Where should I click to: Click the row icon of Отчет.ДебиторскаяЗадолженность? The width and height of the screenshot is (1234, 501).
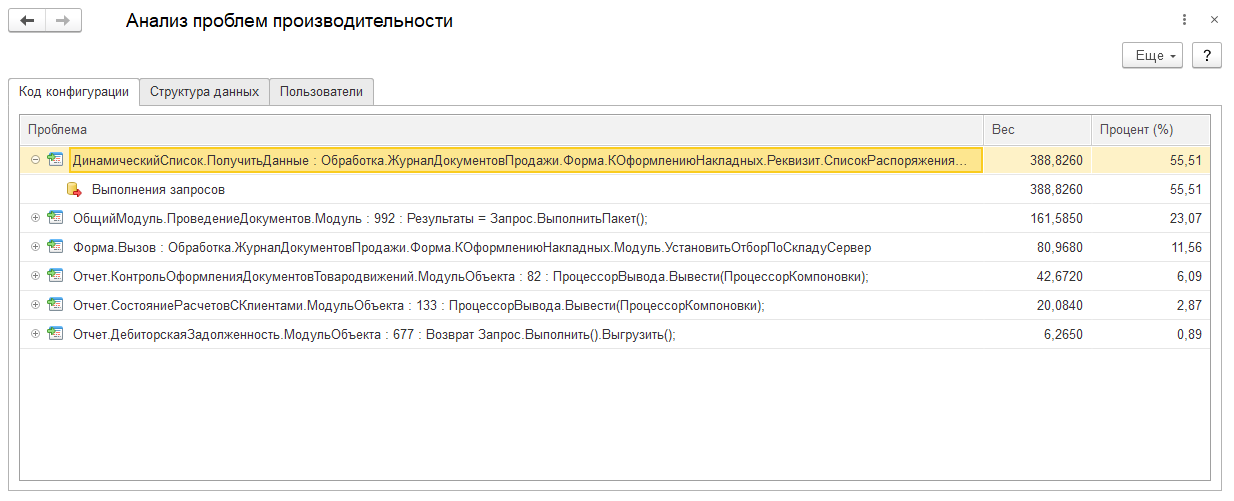point(55,334)
